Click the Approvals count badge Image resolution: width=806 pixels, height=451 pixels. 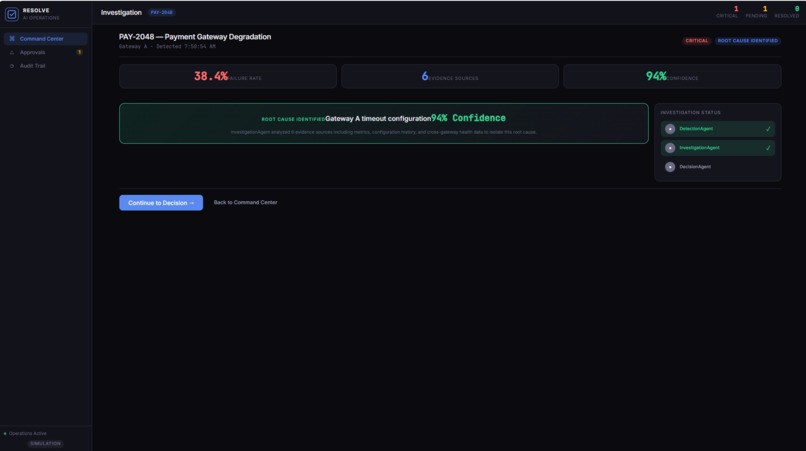pyautogui.click(x=79, y=52)
